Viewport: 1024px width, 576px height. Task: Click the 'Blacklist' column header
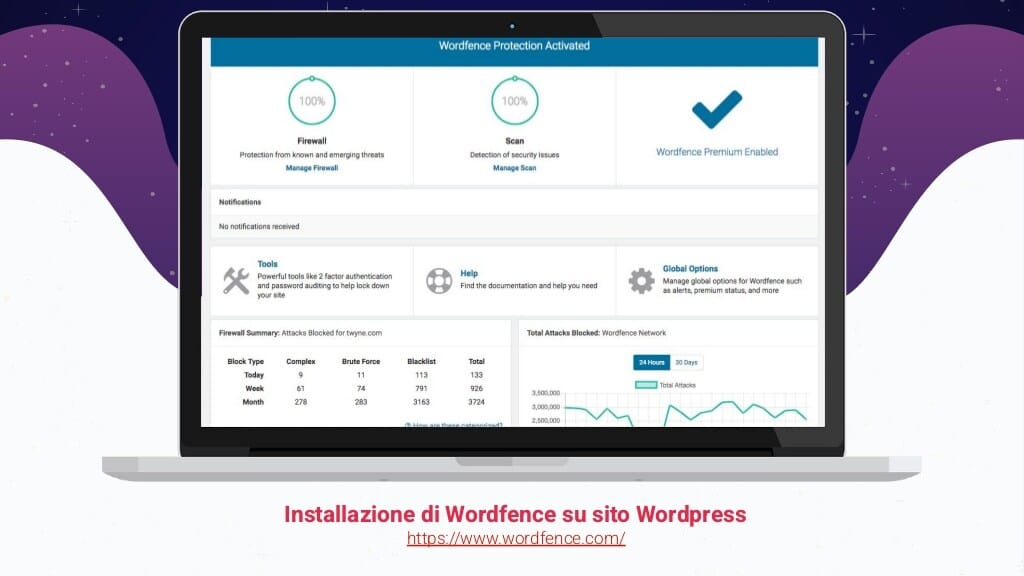[421, 361]
